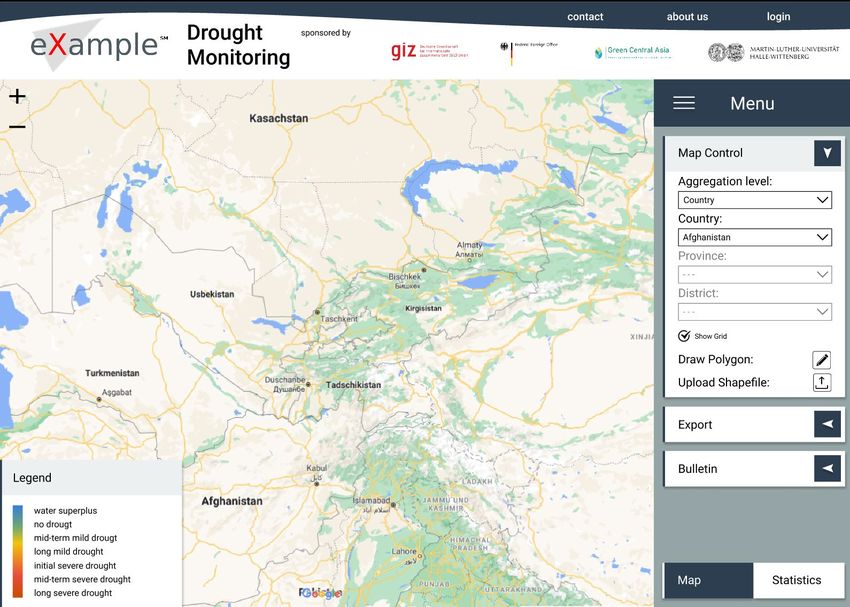
Task: Click the Duschanbe city label
Action: tap(285, 384)
